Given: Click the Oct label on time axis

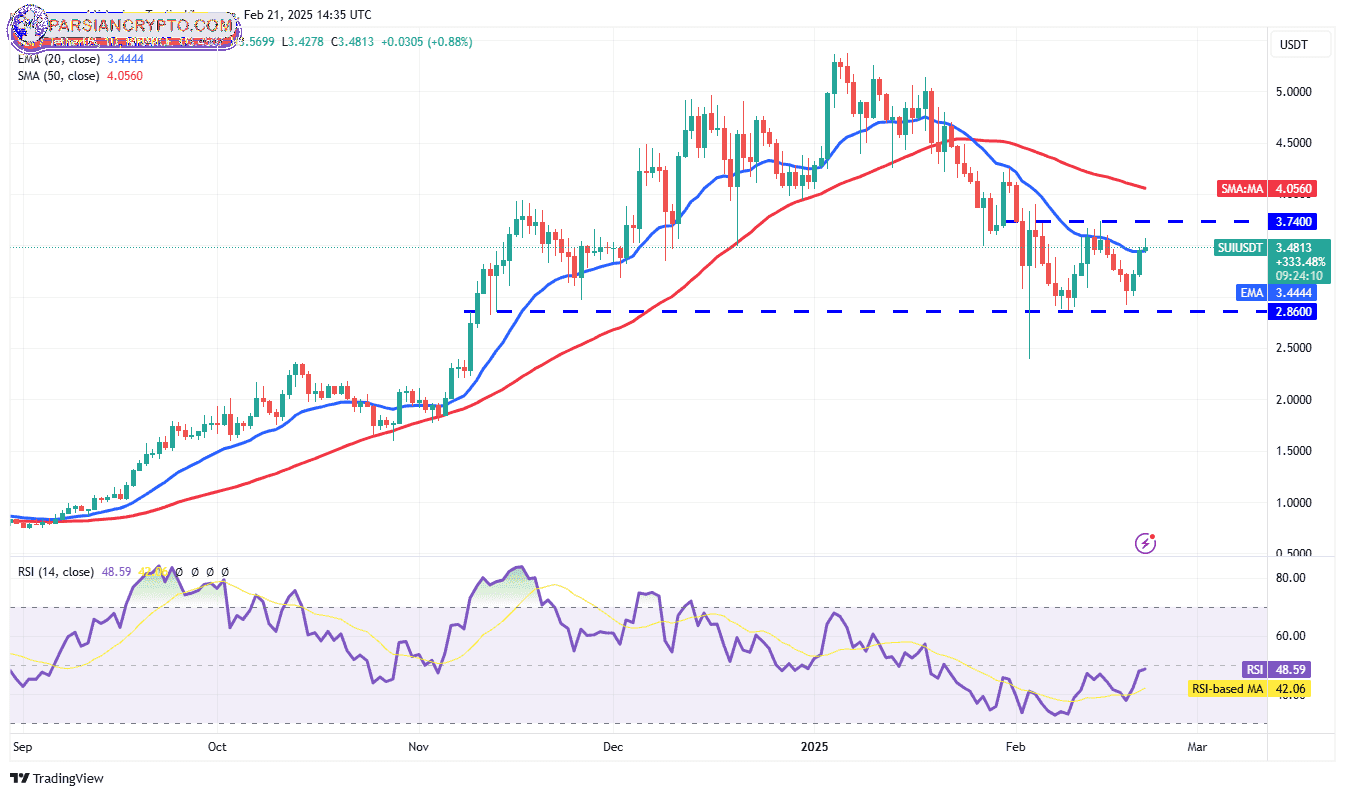Looking at the screenshot, I should click(218, 746).
